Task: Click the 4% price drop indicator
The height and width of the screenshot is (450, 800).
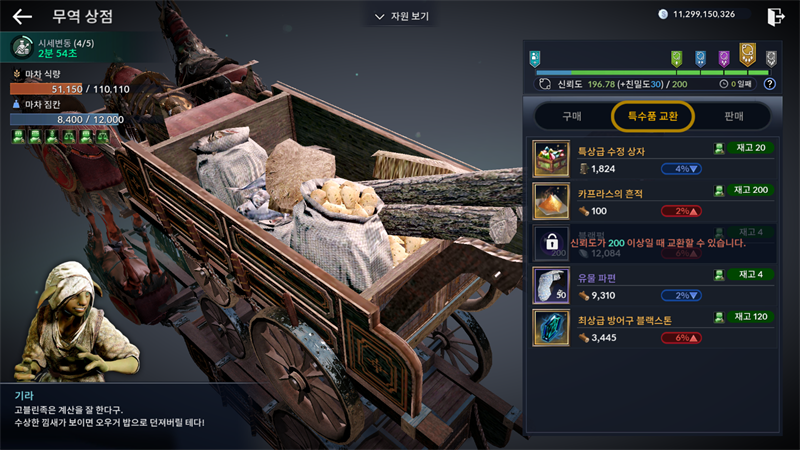Action: [681, 169]
